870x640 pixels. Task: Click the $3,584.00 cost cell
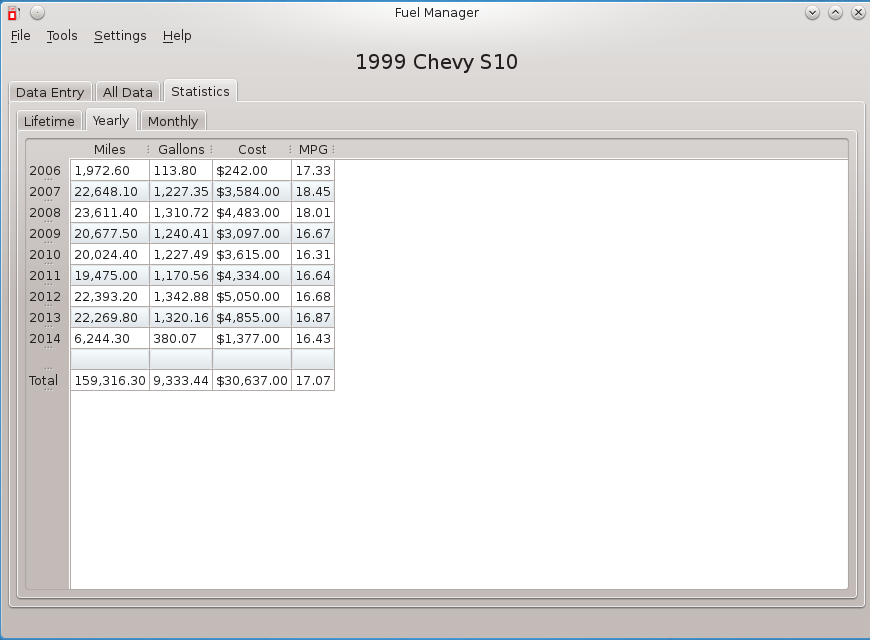pos(252,192)
